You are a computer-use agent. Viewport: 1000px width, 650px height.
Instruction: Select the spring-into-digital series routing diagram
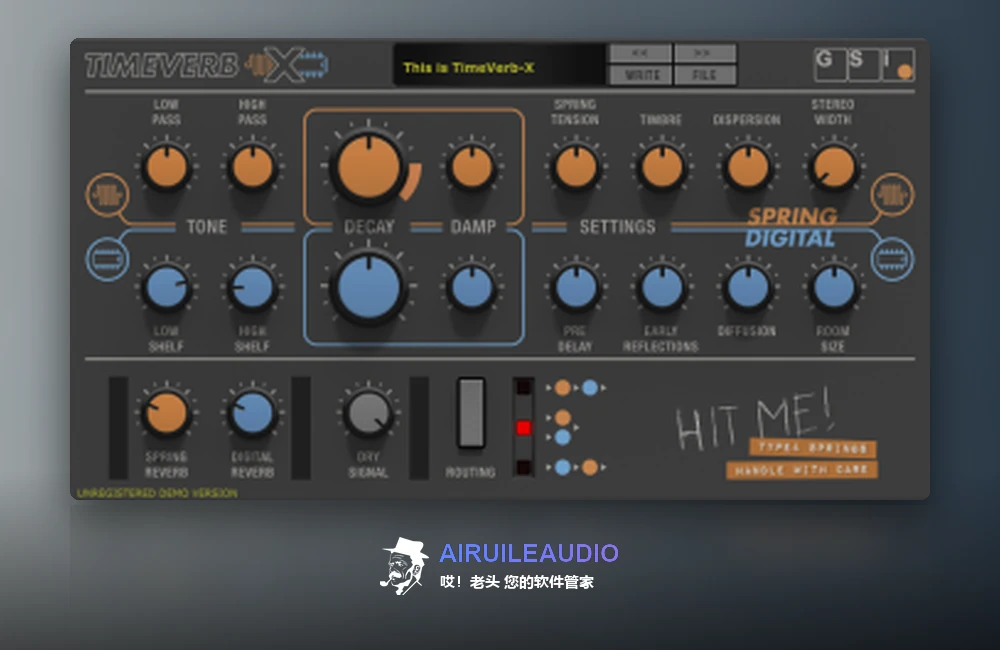pos(576,387)
